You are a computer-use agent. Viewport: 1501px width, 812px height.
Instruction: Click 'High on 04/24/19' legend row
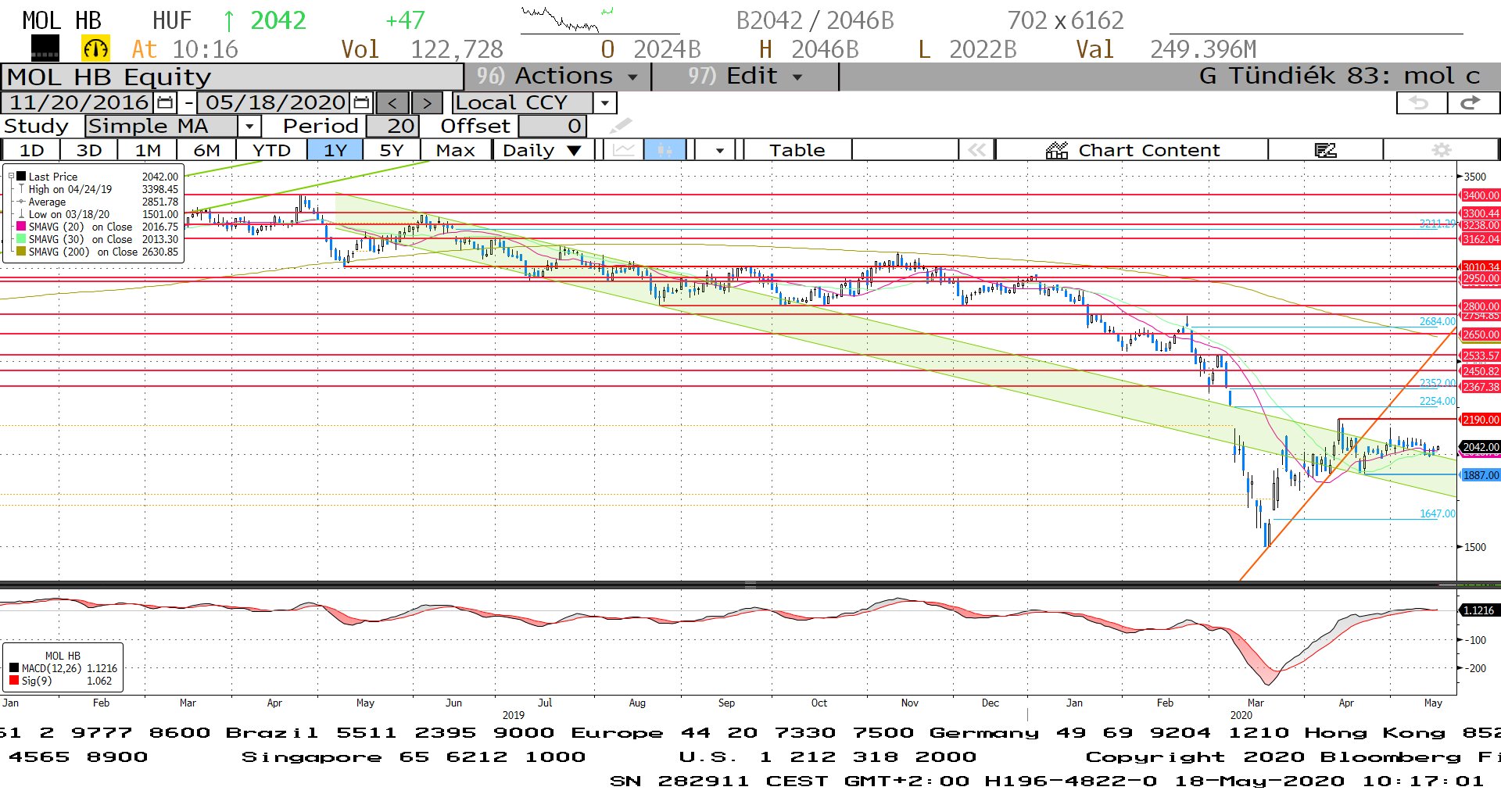coord(99,189)
